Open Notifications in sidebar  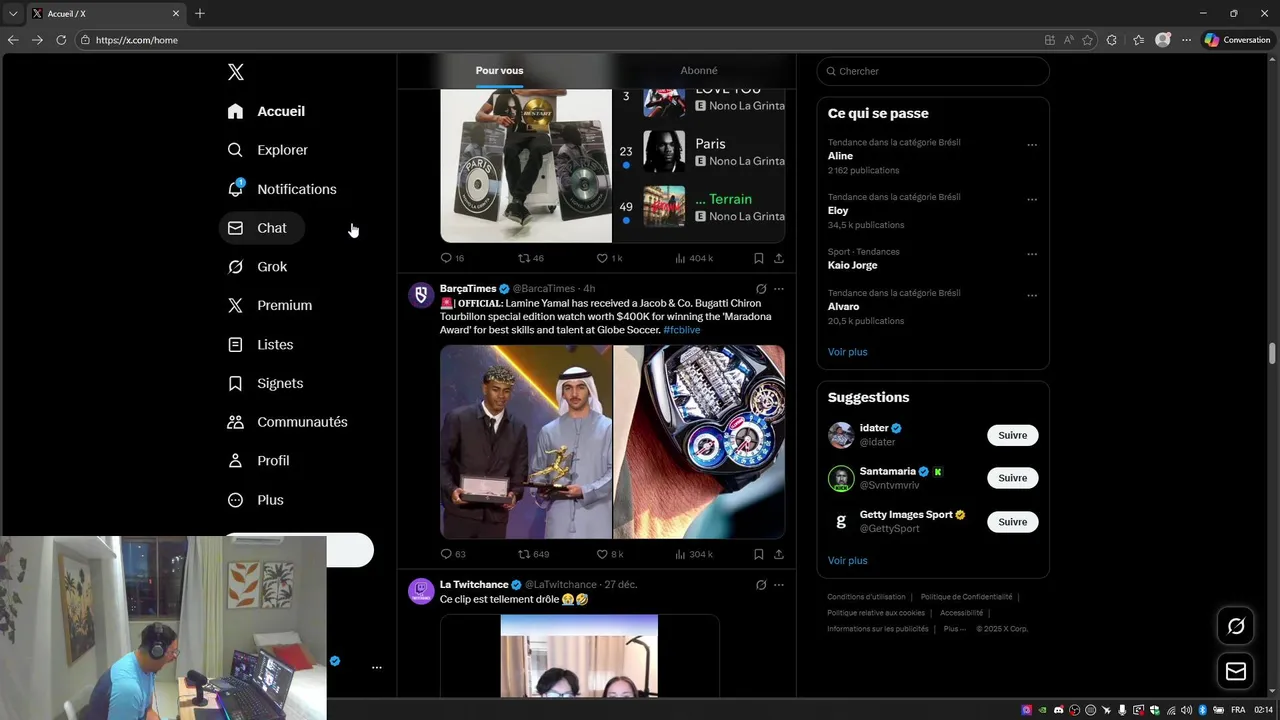282,189
